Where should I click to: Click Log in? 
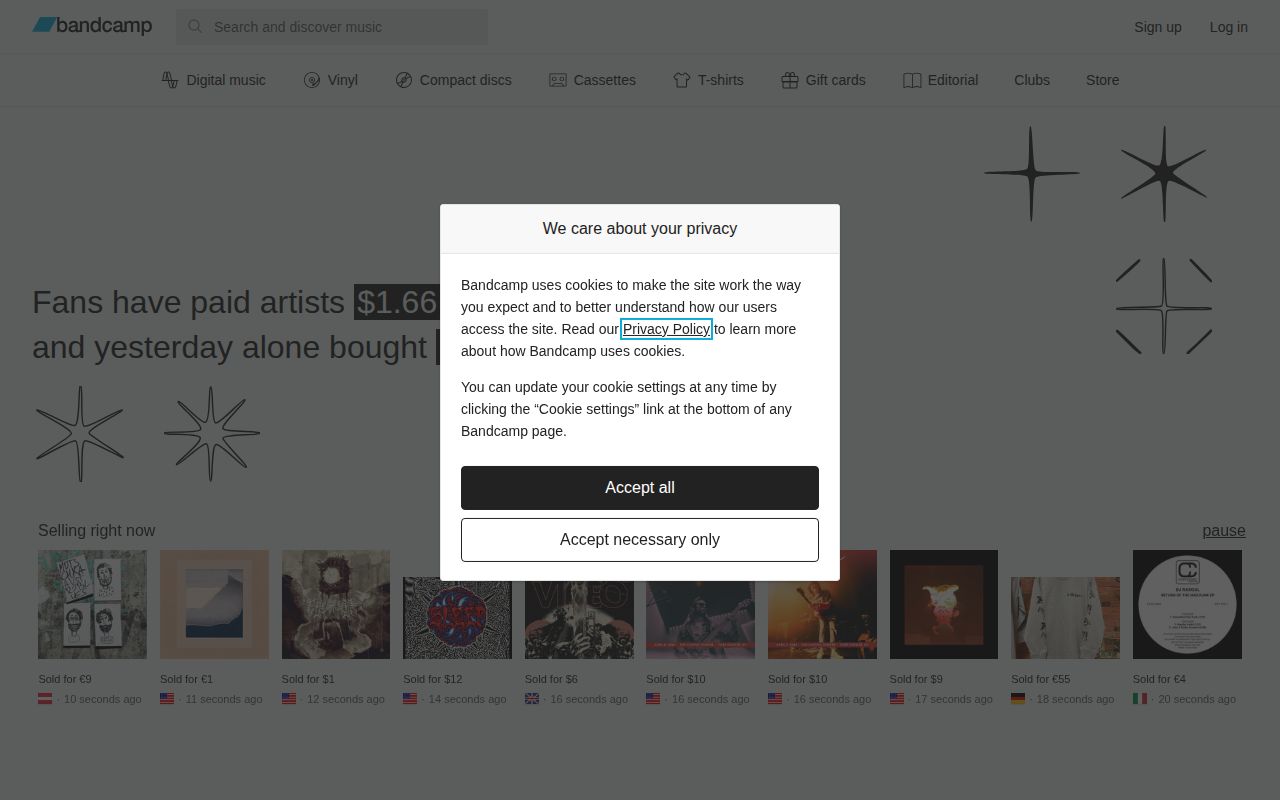point(1229,27)
